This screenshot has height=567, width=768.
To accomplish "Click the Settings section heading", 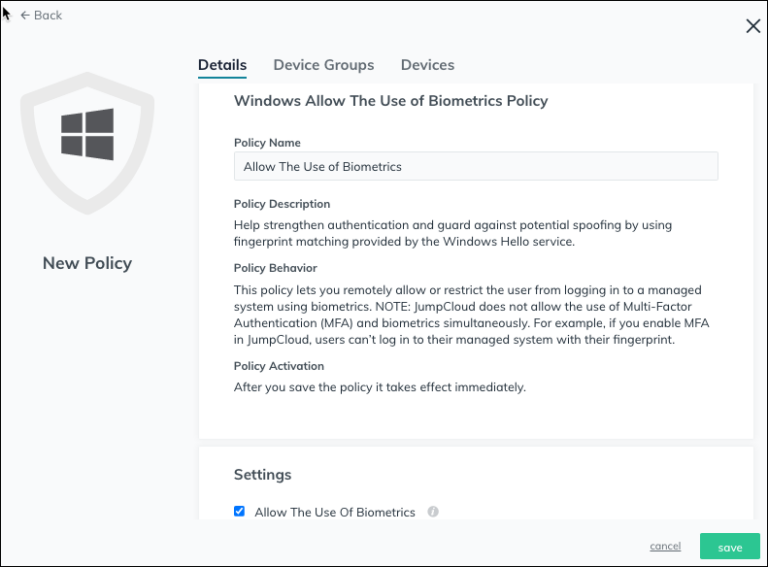I will 262,474.
